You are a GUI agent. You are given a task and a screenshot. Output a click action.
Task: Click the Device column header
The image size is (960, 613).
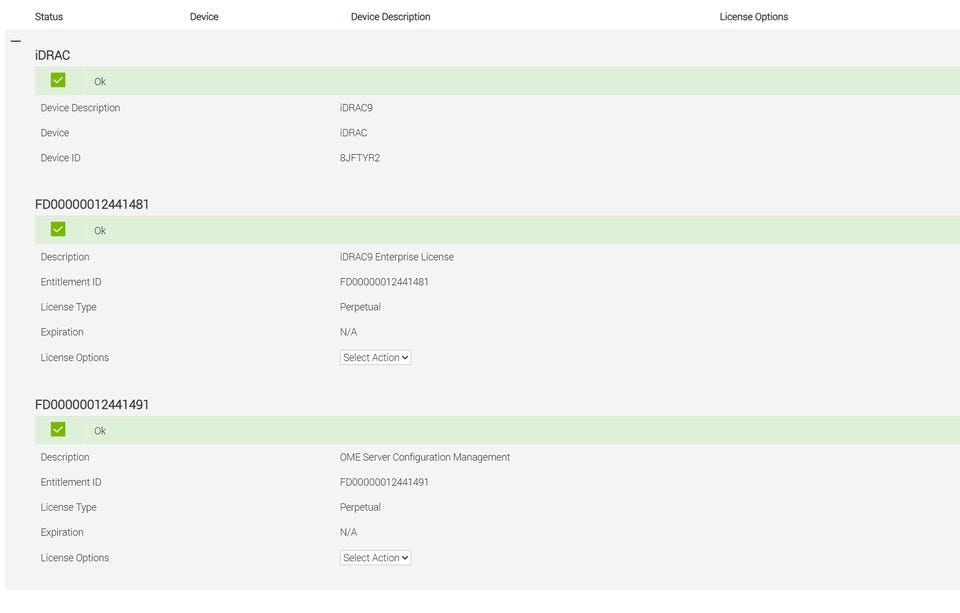204,17
